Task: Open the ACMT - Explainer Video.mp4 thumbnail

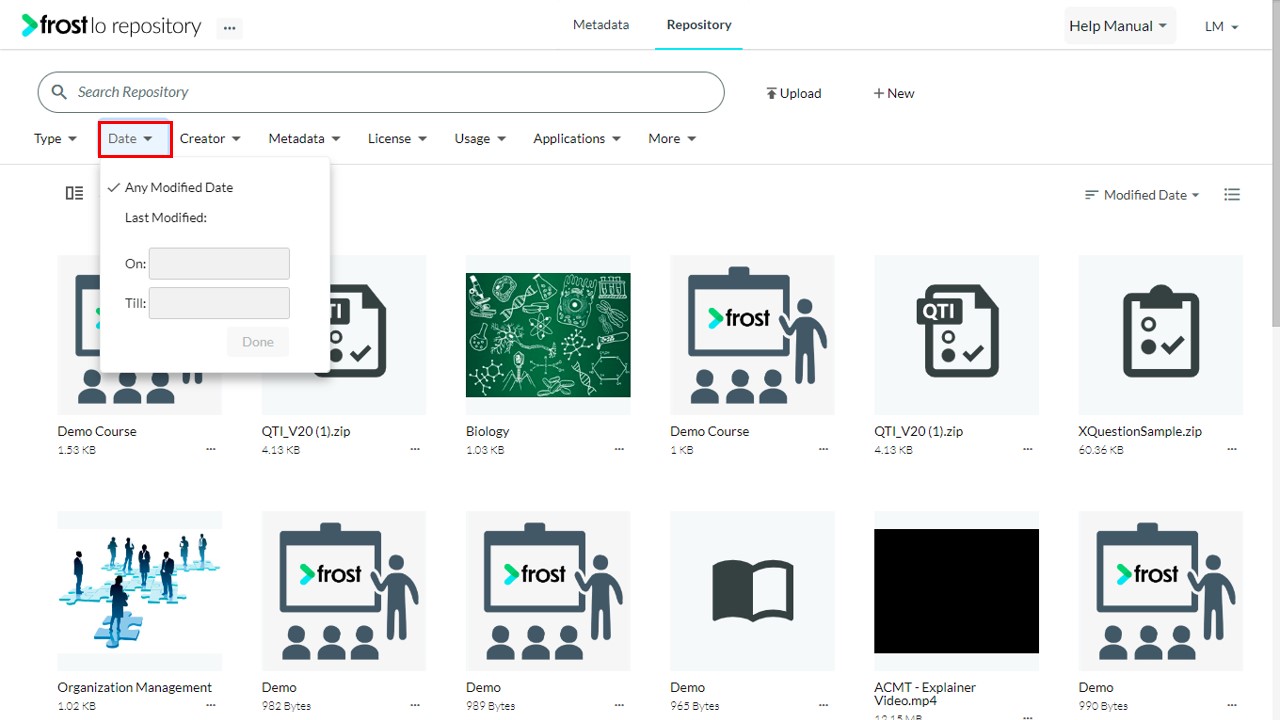Action: coord(956,591)
